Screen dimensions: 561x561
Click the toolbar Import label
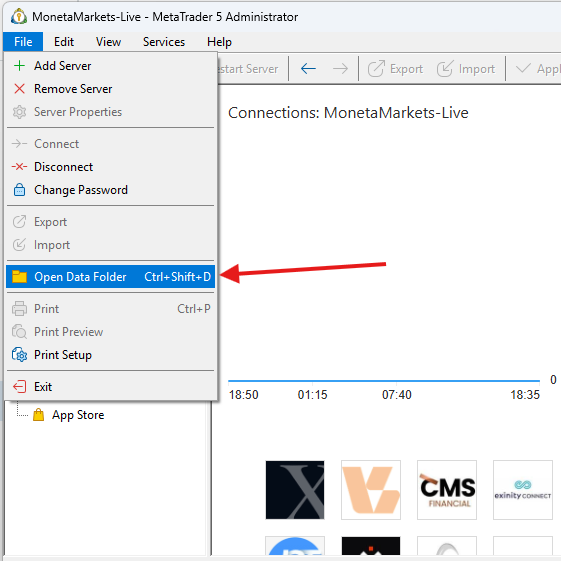click(x=477, y=69)
